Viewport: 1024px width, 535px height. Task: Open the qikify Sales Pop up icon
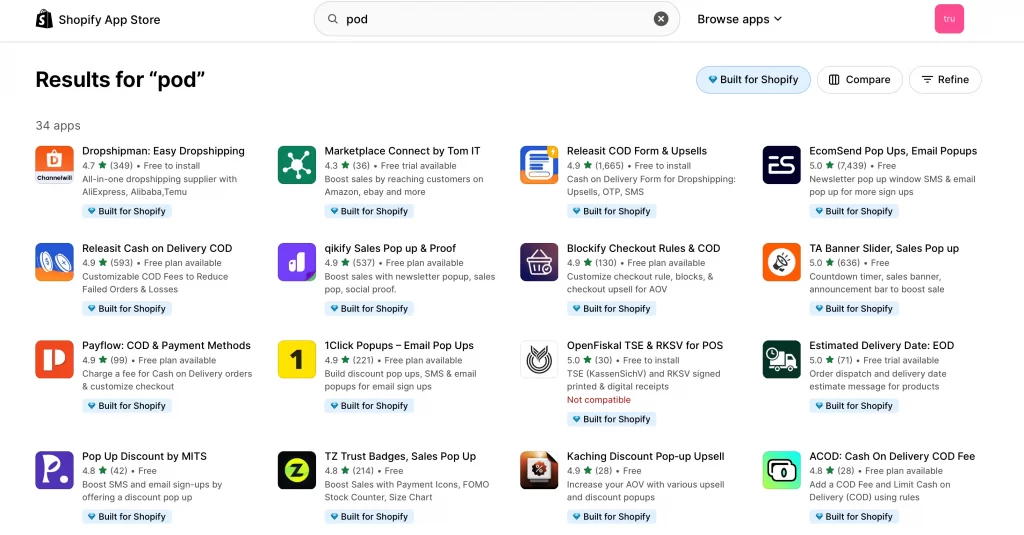[296, 262]
